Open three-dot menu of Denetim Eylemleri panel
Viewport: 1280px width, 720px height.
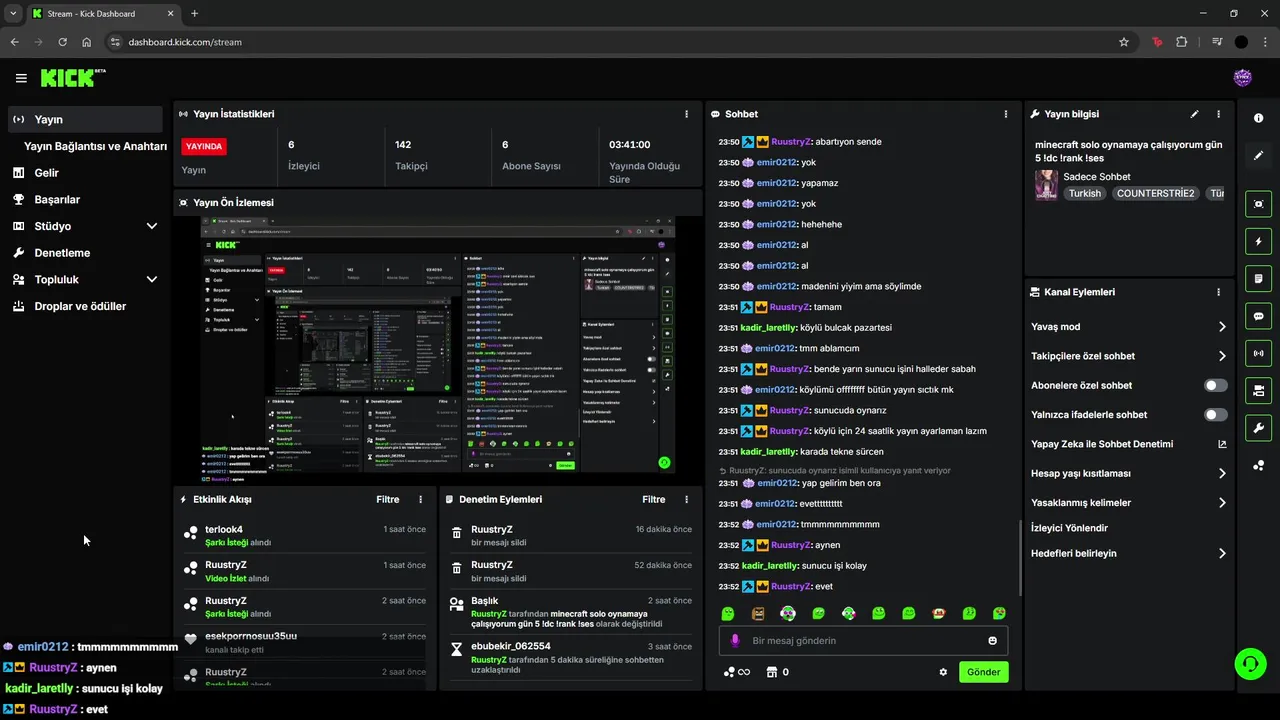[x=686, y=499]
